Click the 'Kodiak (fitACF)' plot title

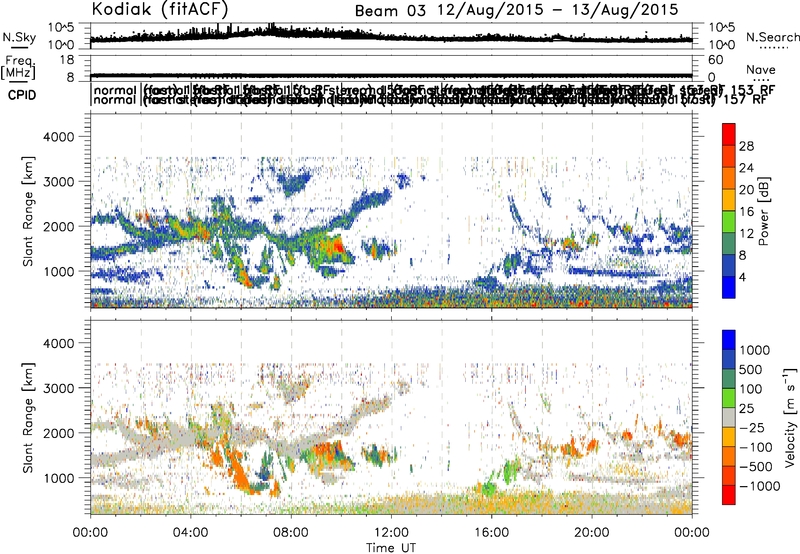[160, 9]
